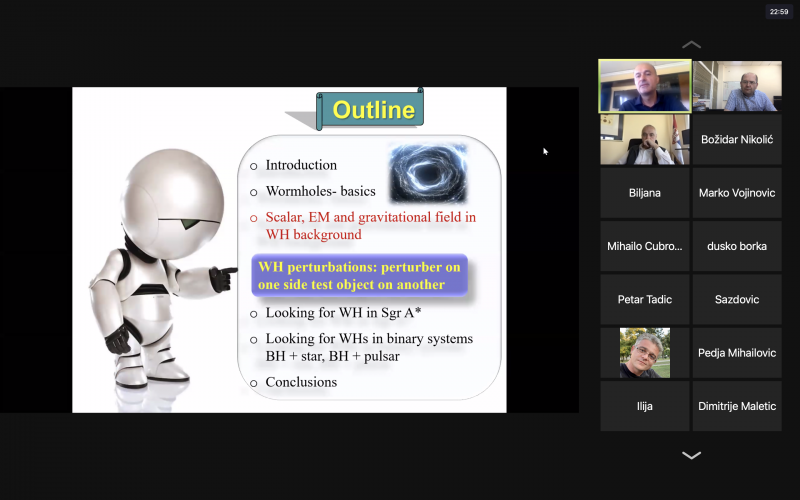
Task: Click 'Wormholes- basics' outline item
Action: tap(320, 191)
